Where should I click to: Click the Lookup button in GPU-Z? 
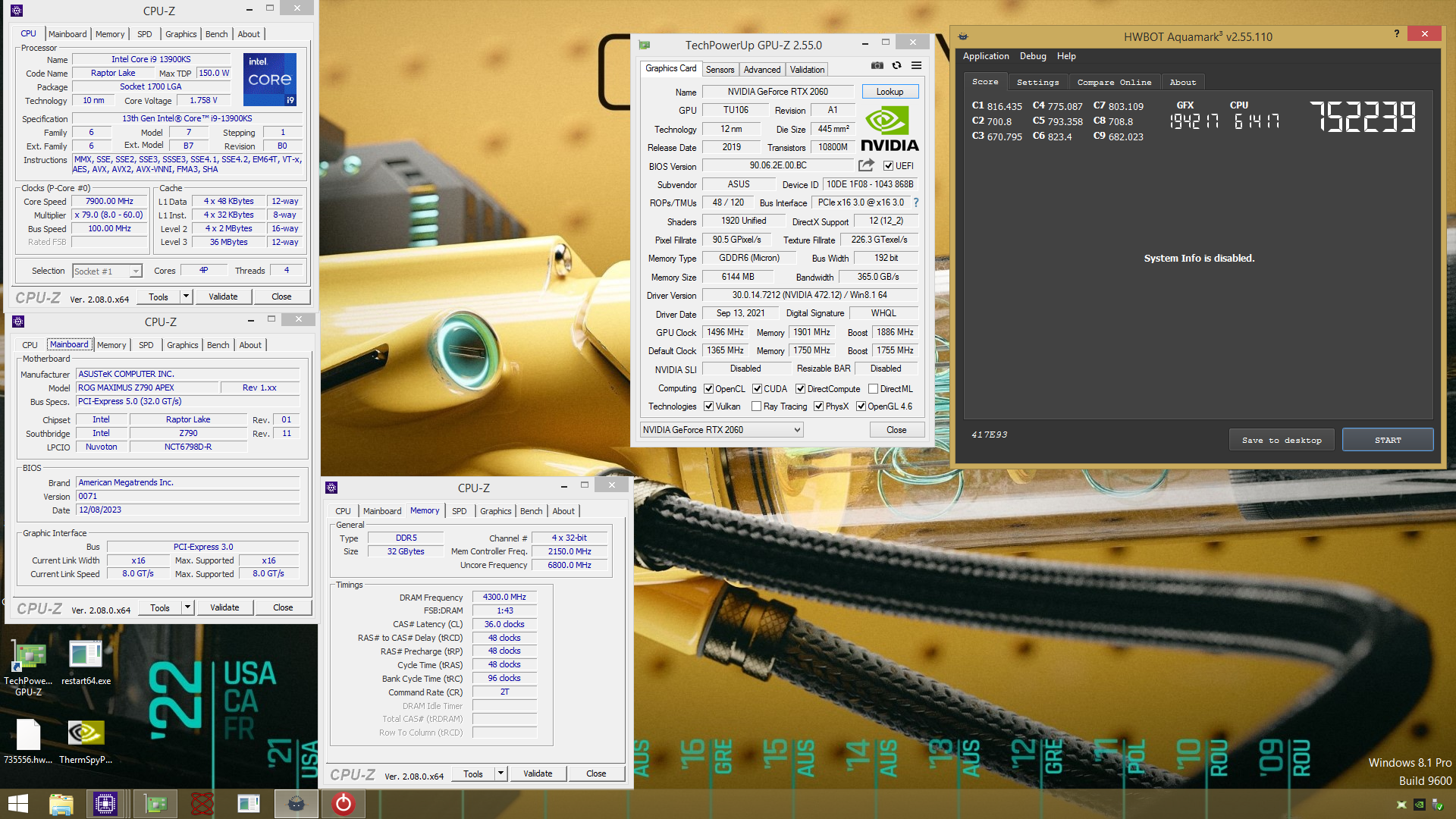pos(890,92)
